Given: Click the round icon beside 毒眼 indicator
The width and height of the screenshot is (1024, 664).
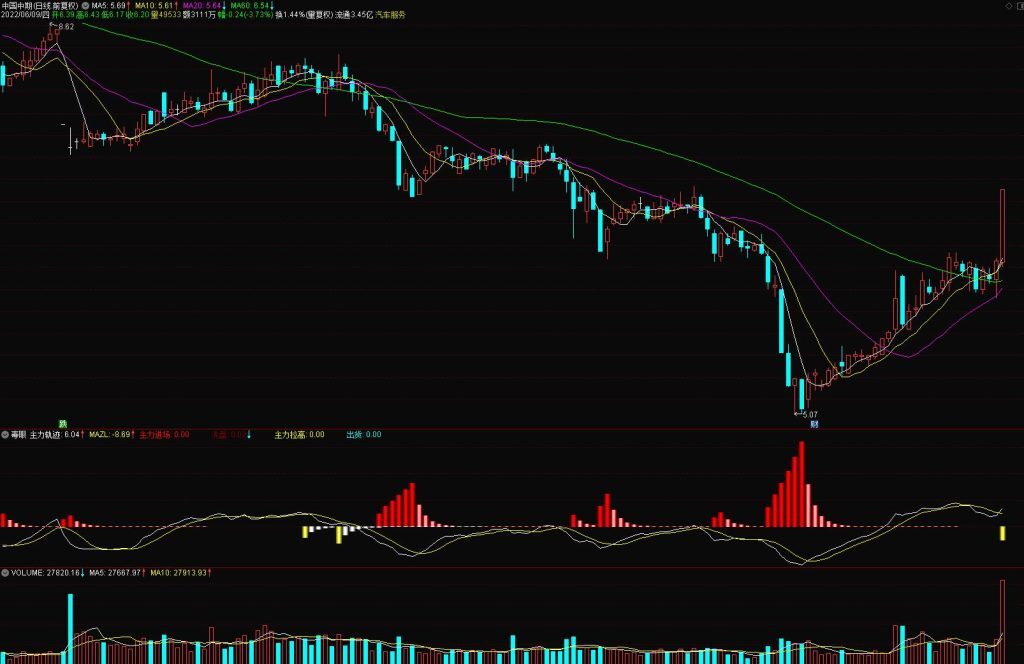Looking at the screenshot, I should point(5,435).
